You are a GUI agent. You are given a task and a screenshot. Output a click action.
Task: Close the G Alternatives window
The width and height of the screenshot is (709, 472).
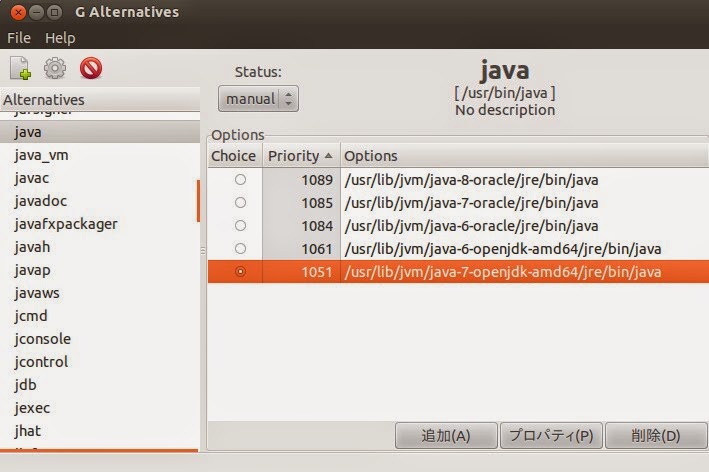tap(18, 12)
